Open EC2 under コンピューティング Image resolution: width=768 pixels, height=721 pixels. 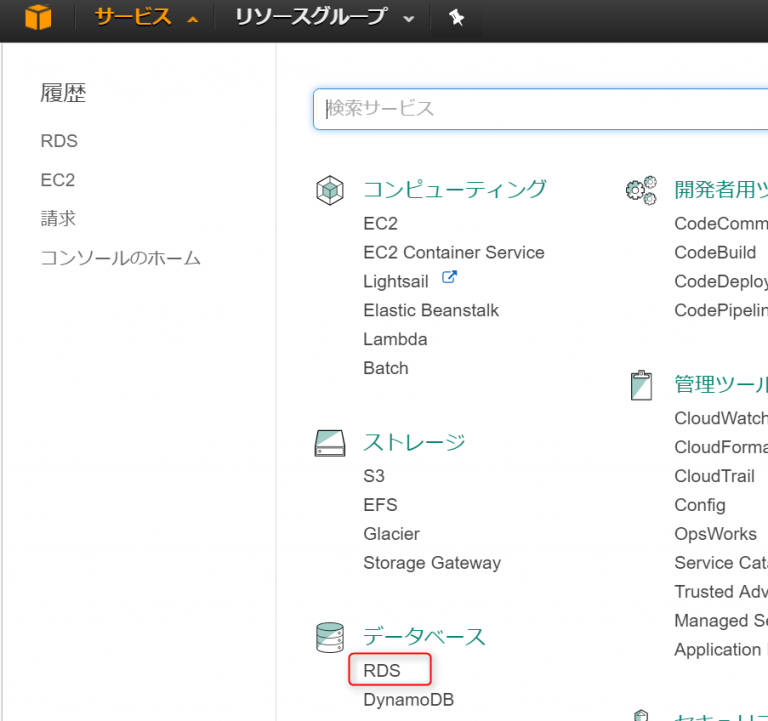click(x=380, y=224)
